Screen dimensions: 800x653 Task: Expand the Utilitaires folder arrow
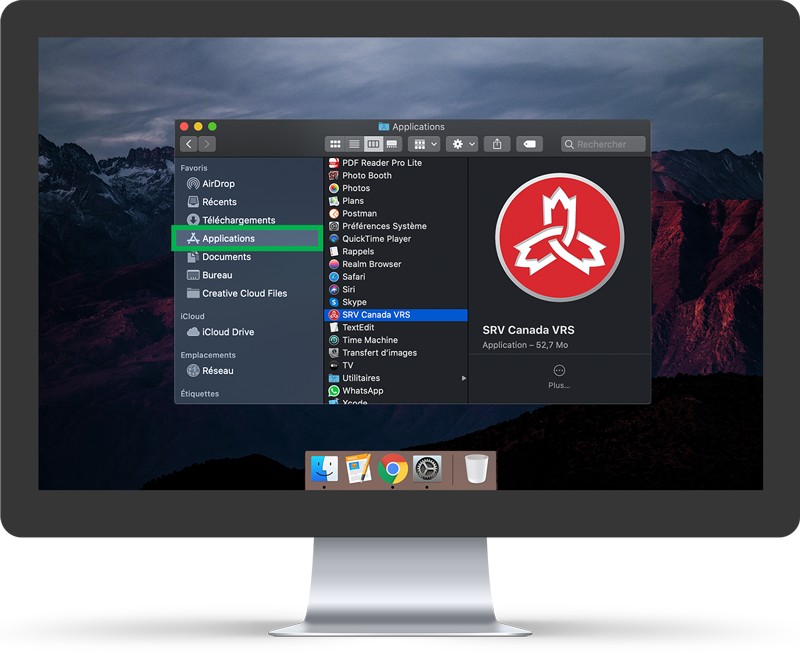click(464, 378)
